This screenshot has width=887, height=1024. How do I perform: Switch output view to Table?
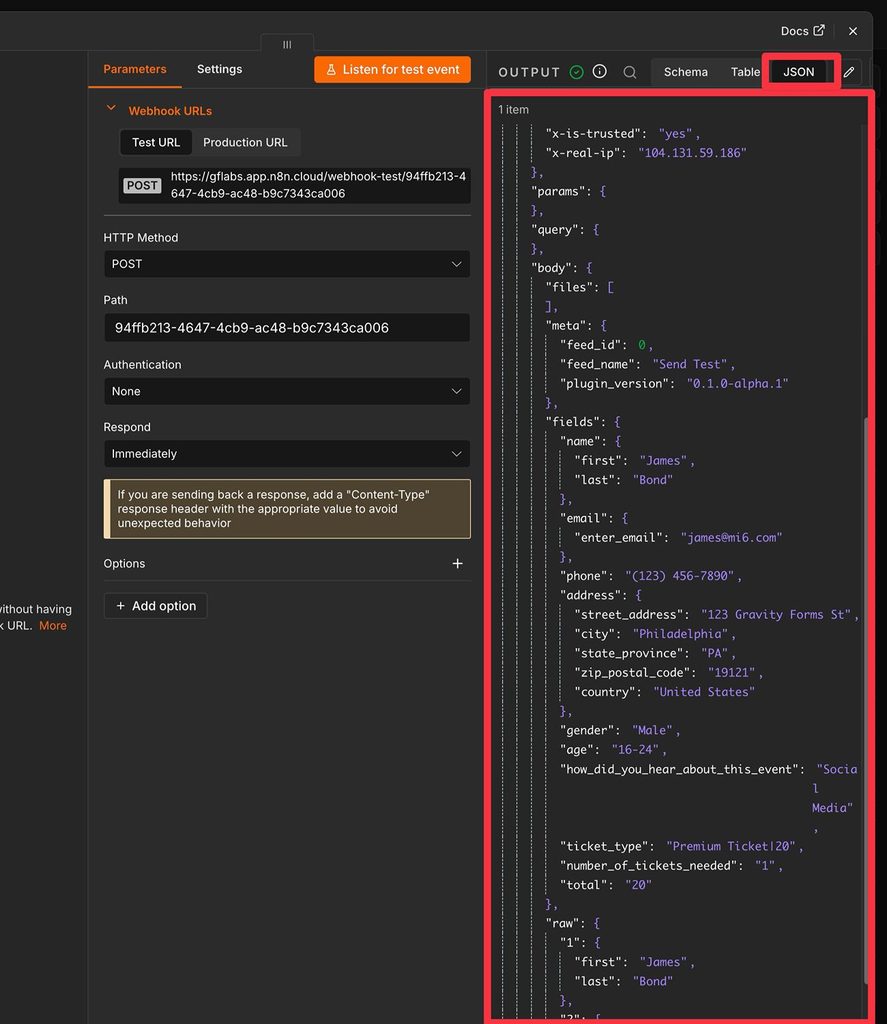745,72
